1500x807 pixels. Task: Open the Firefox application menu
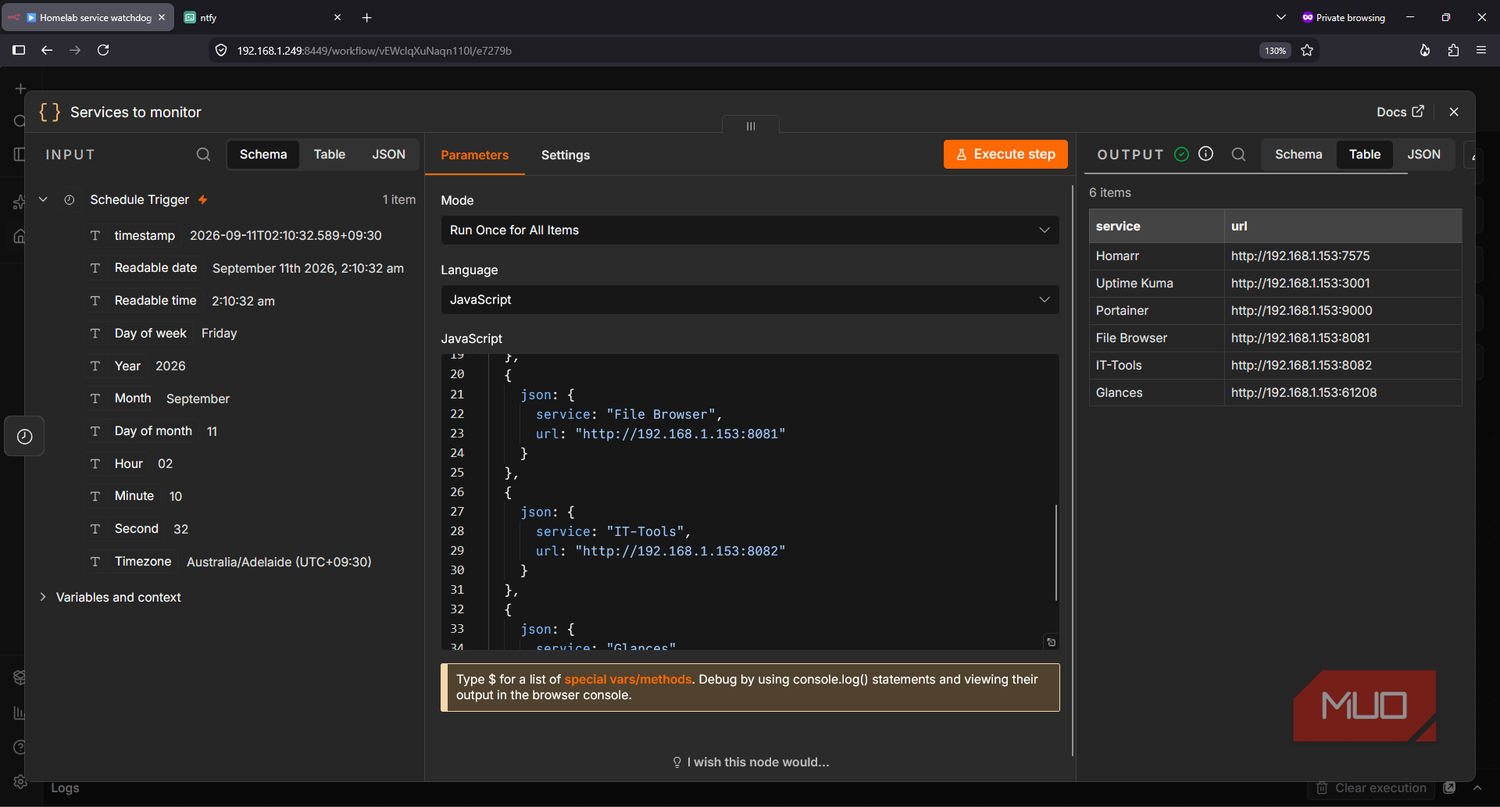[1482, 50]
